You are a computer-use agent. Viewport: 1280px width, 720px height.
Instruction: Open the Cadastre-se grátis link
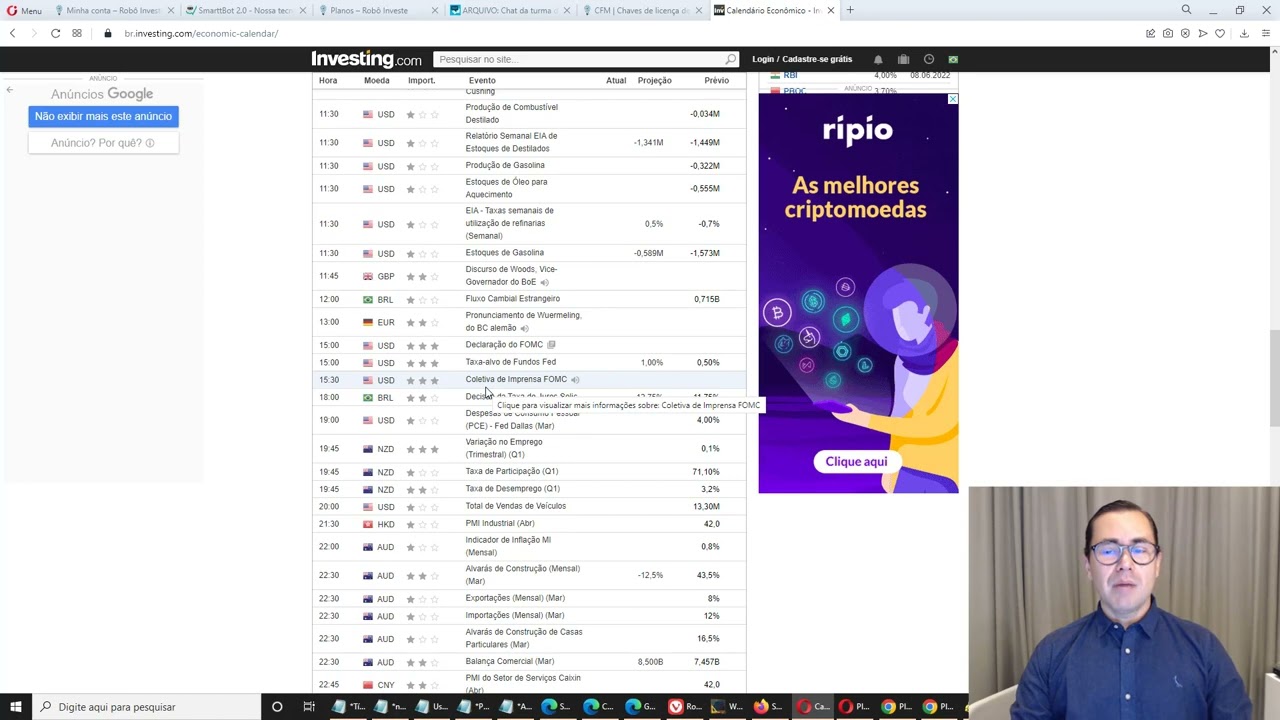tap(817, 59)
